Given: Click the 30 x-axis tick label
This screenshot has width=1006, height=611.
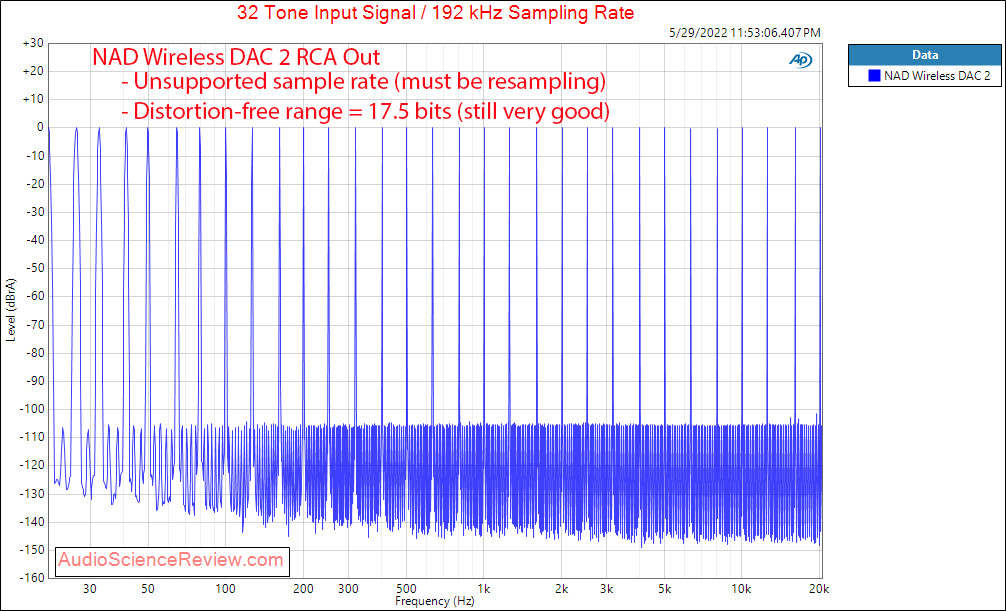Looking at the screenshot, I should pyautogui.click(x=90, y=589).
